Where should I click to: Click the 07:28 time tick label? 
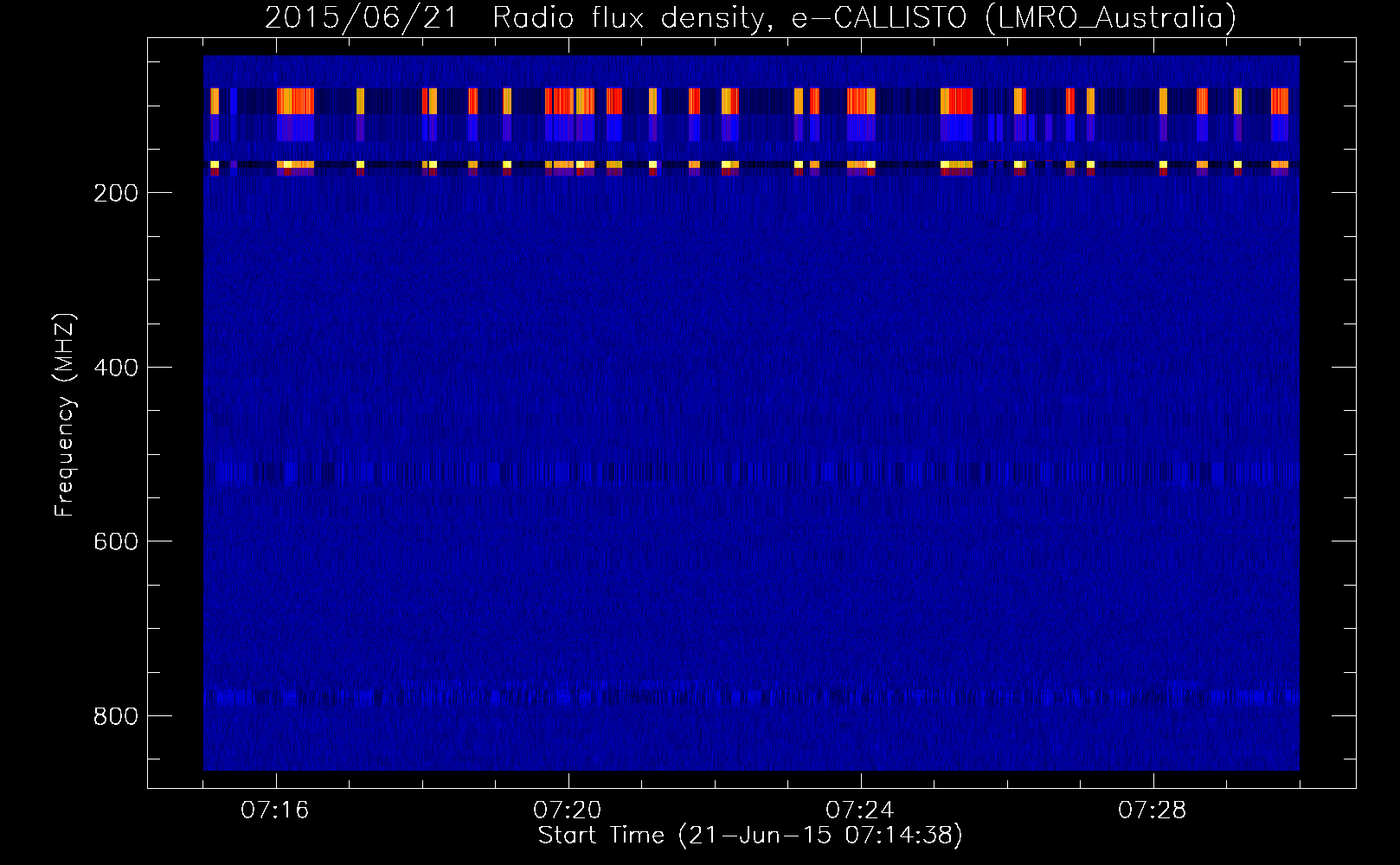(x=1153, y=811)
